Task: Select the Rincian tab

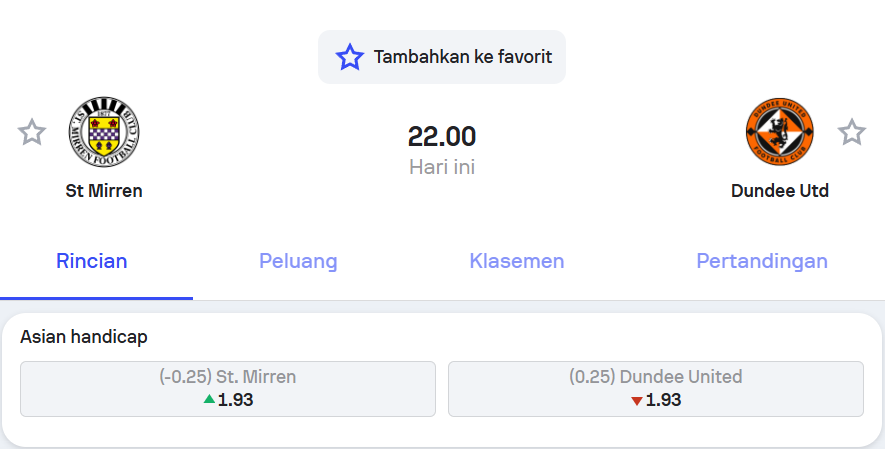Action: click(91, 261)
